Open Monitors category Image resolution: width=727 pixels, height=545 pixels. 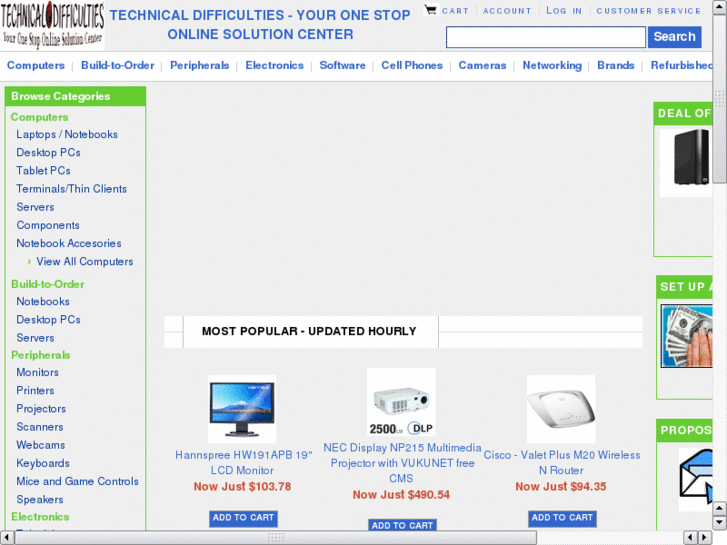point(38,372)
